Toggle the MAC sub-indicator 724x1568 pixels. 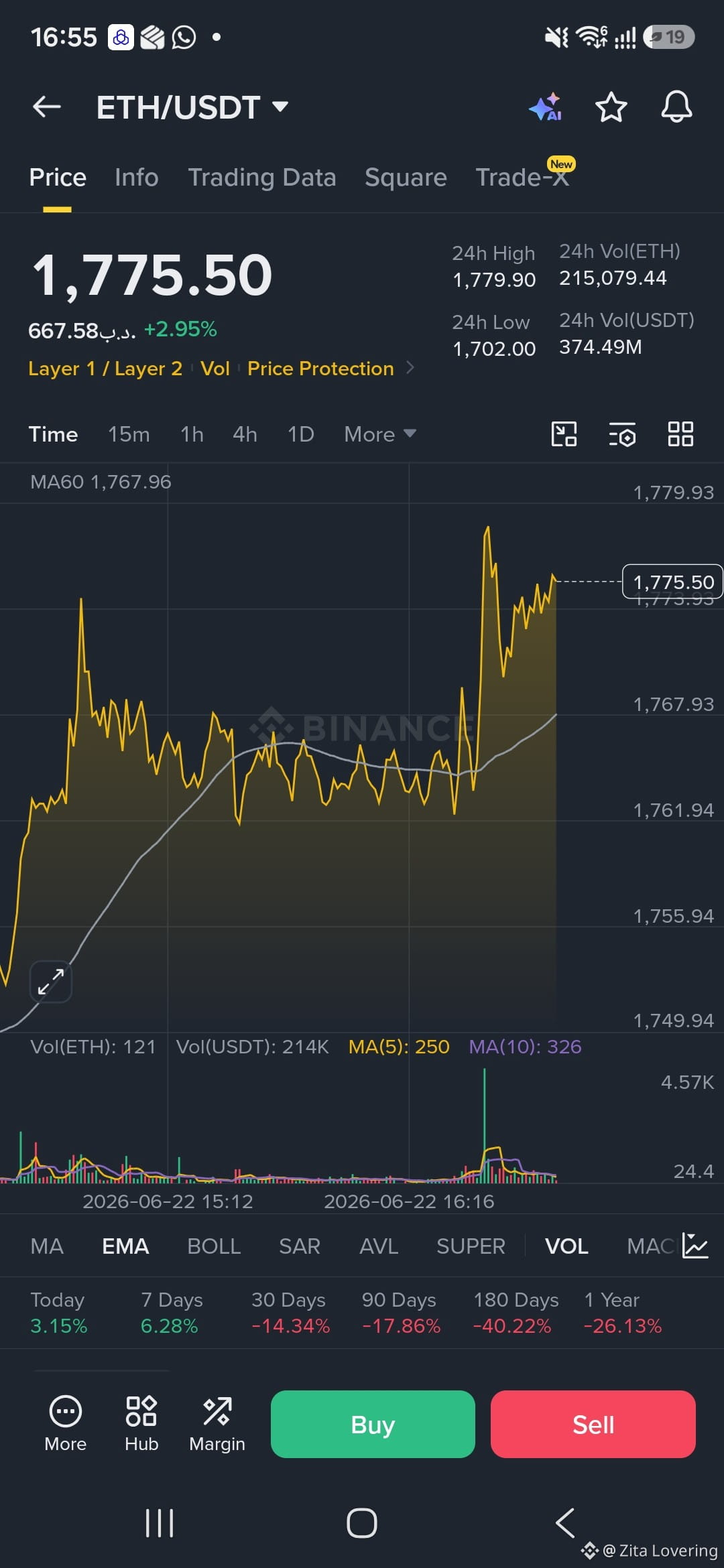pos(650,1246)
